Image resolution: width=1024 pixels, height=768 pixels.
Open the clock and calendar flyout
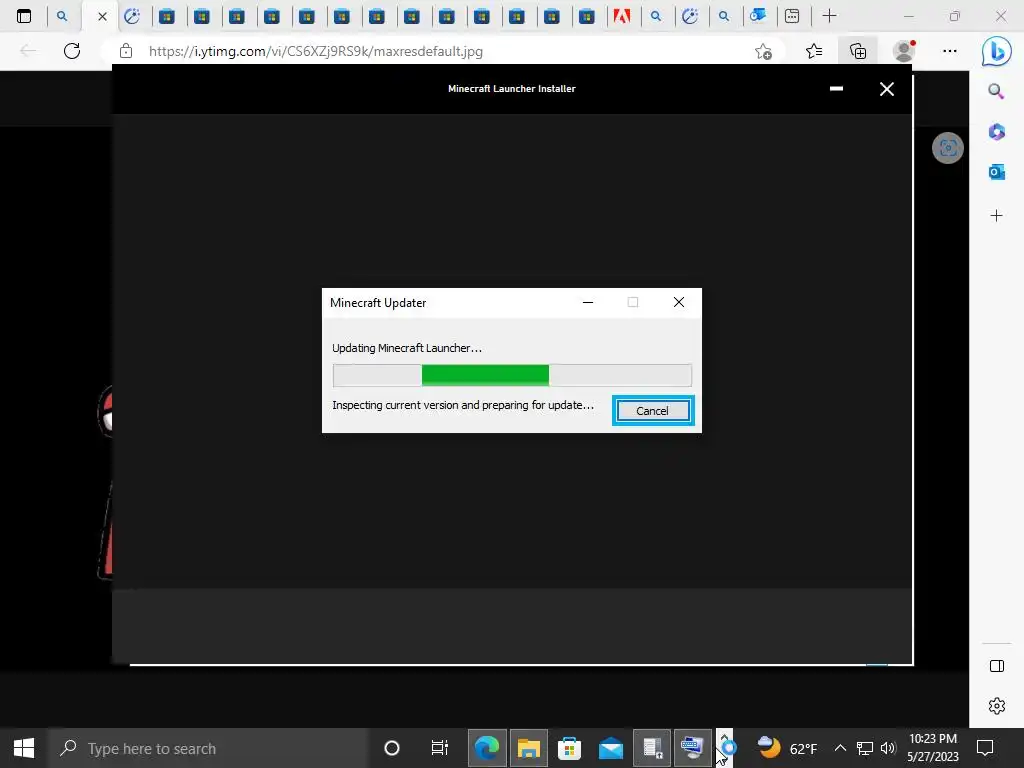pos(933,748)
